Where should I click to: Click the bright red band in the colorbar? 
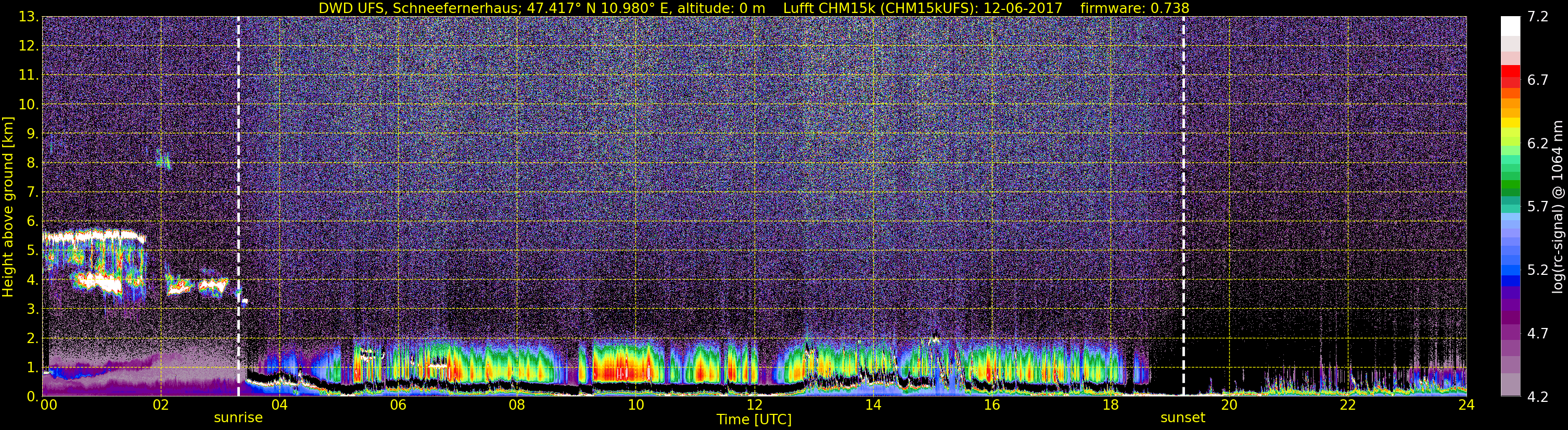point(1510,71)
